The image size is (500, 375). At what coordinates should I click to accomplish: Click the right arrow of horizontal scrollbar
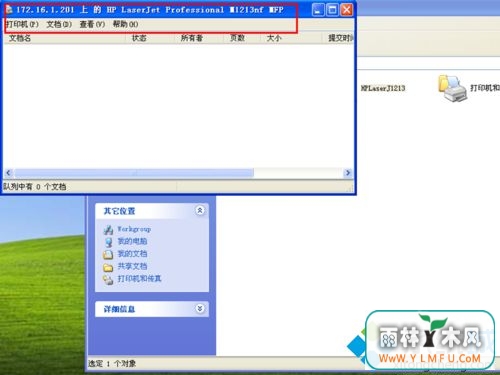[x=348, y=173]
